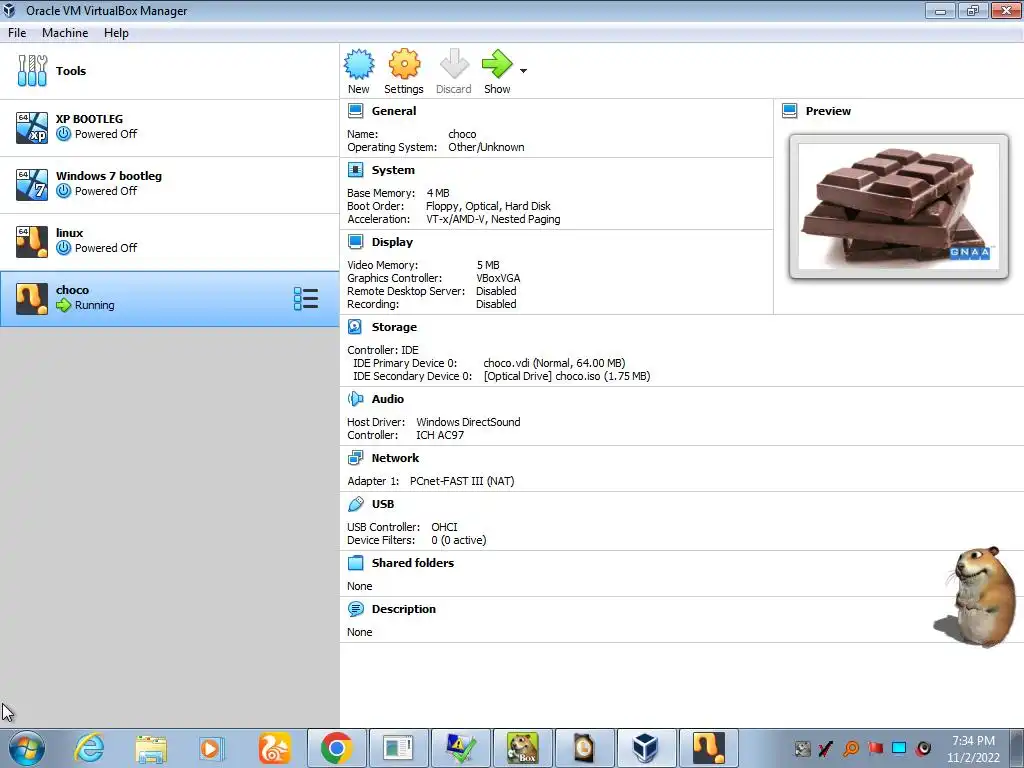Click the General section monitor icon
This screenshot has width=1024, height=768.
pos(355,111)
